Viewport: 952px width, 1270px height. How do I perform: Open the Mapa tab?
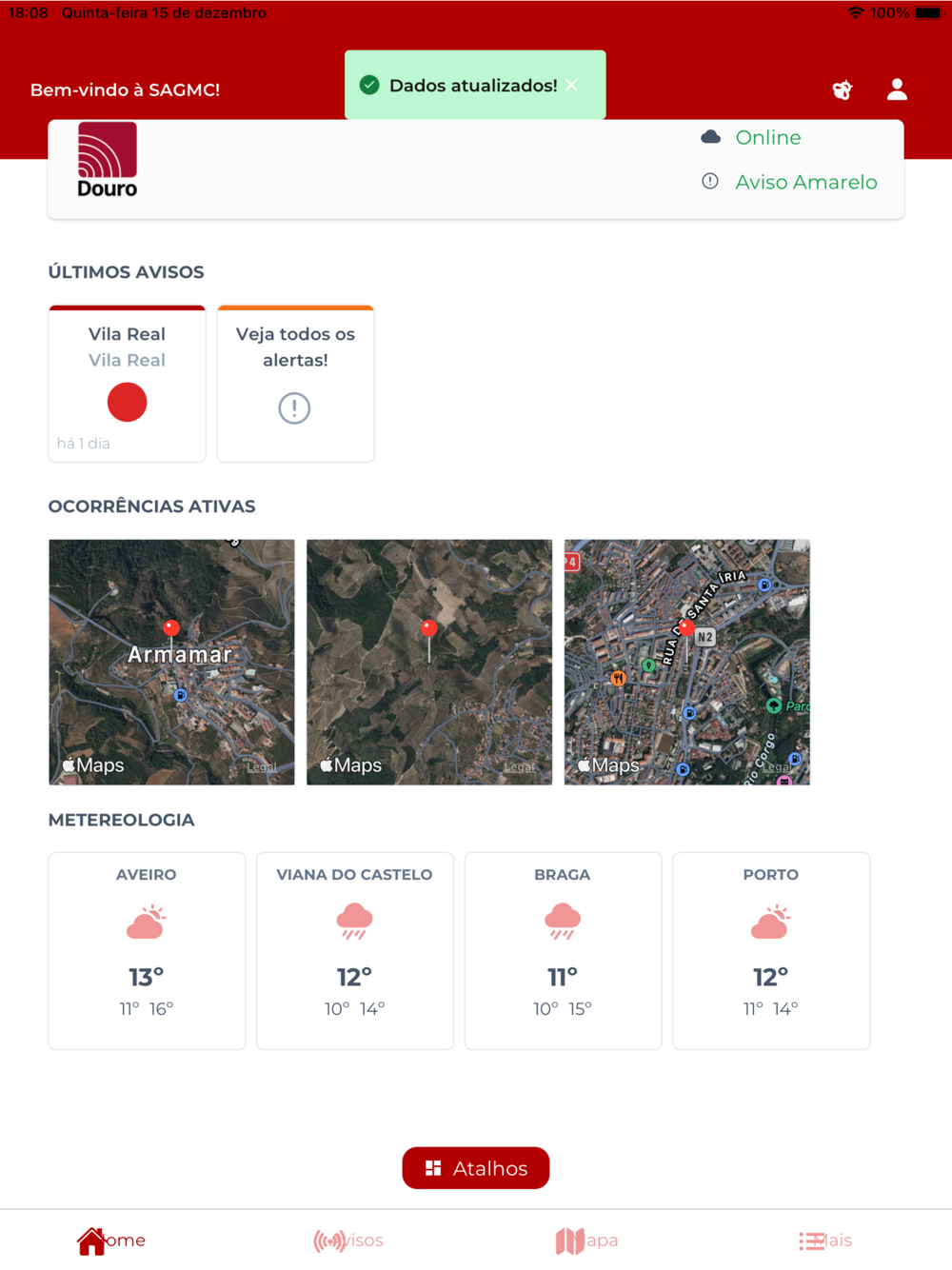click(x=586, y=1240)
